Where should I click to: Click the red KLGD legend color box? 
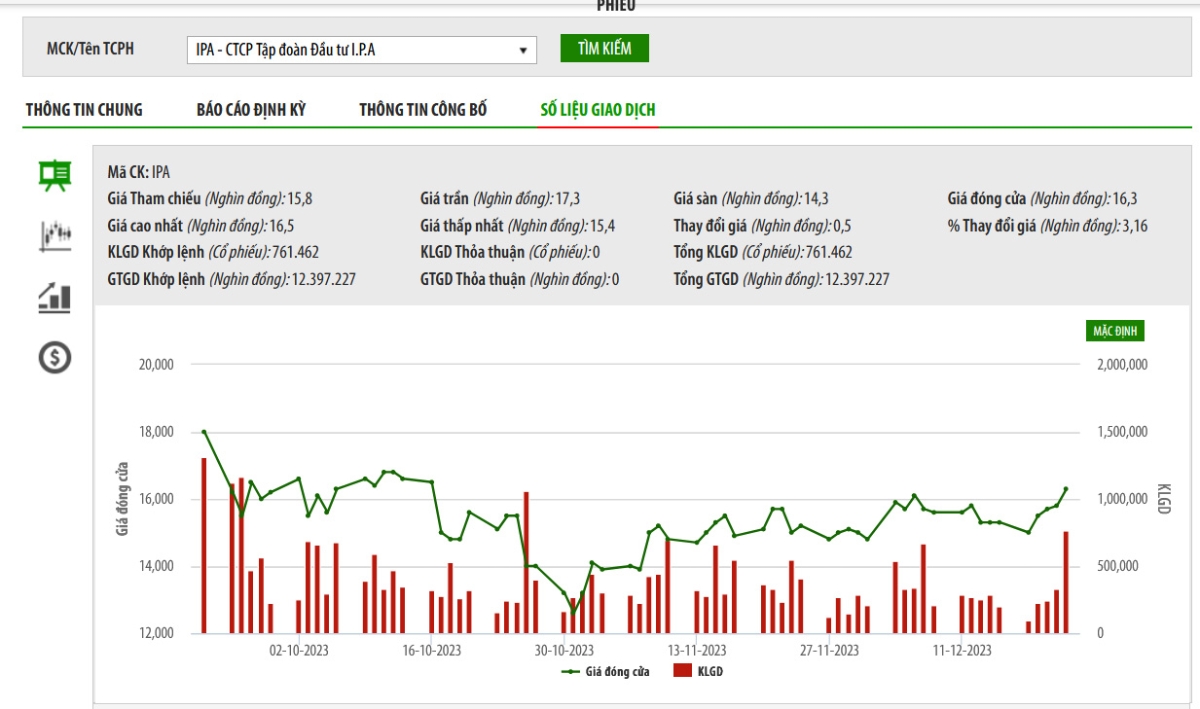point(683,672)
